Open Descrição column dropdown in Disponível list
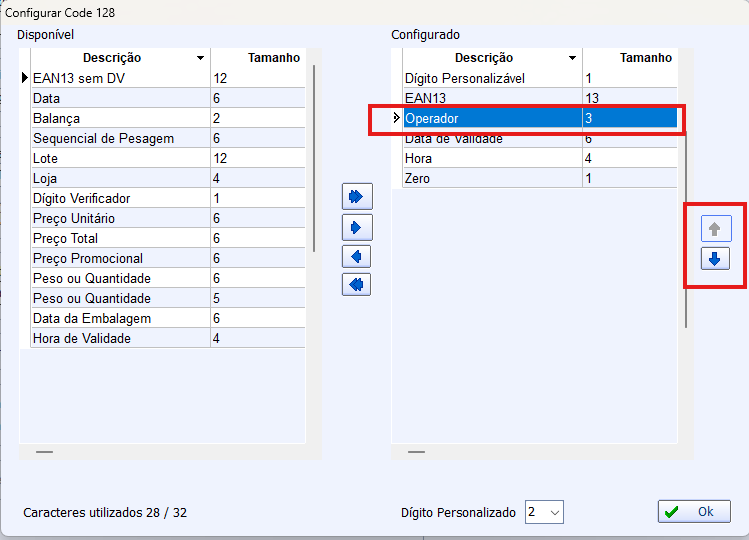 coord(201,59)
